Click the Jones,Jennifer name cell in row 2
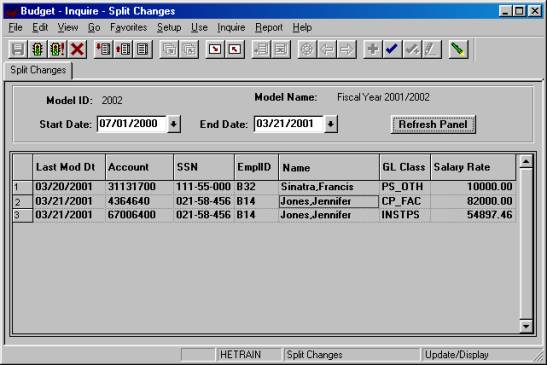This screenshot has height=365, width=547. 329,201
